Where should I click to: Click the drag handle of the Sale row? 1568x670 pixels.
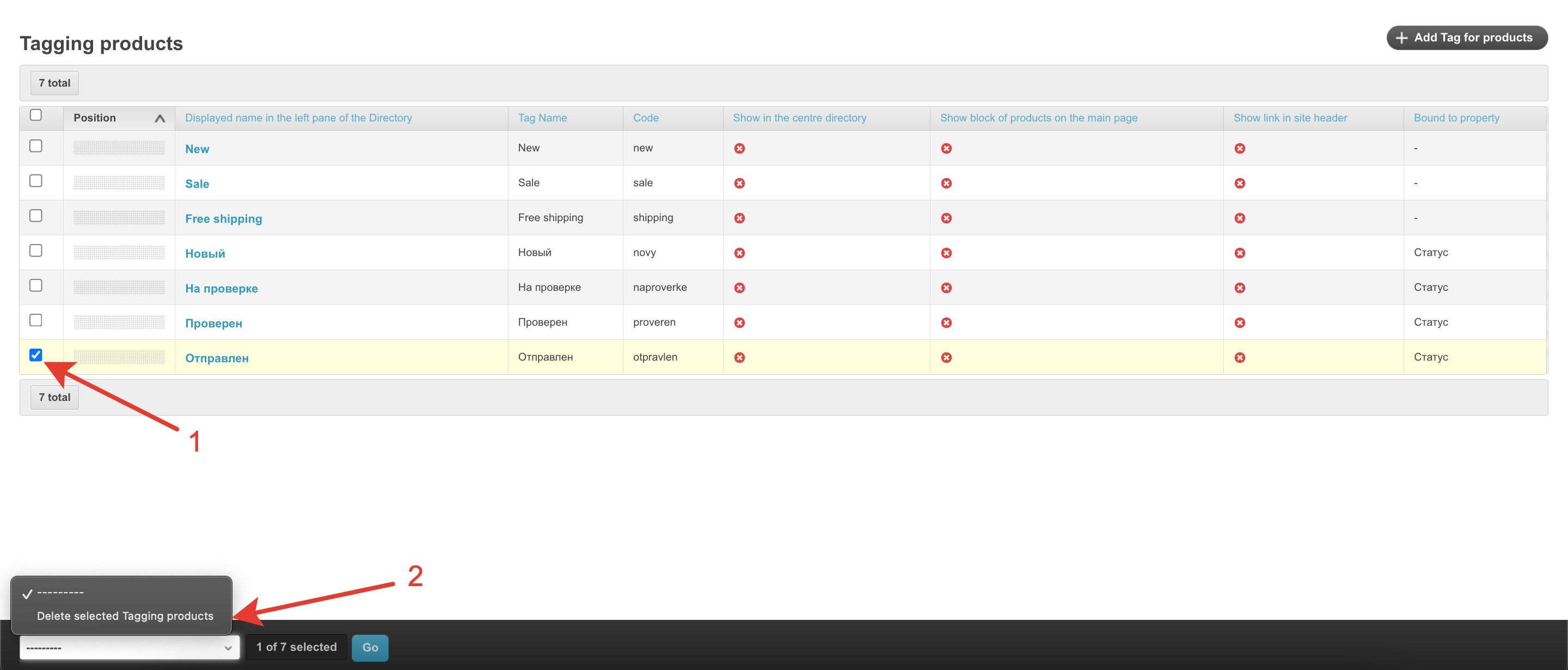pos(119,182)
